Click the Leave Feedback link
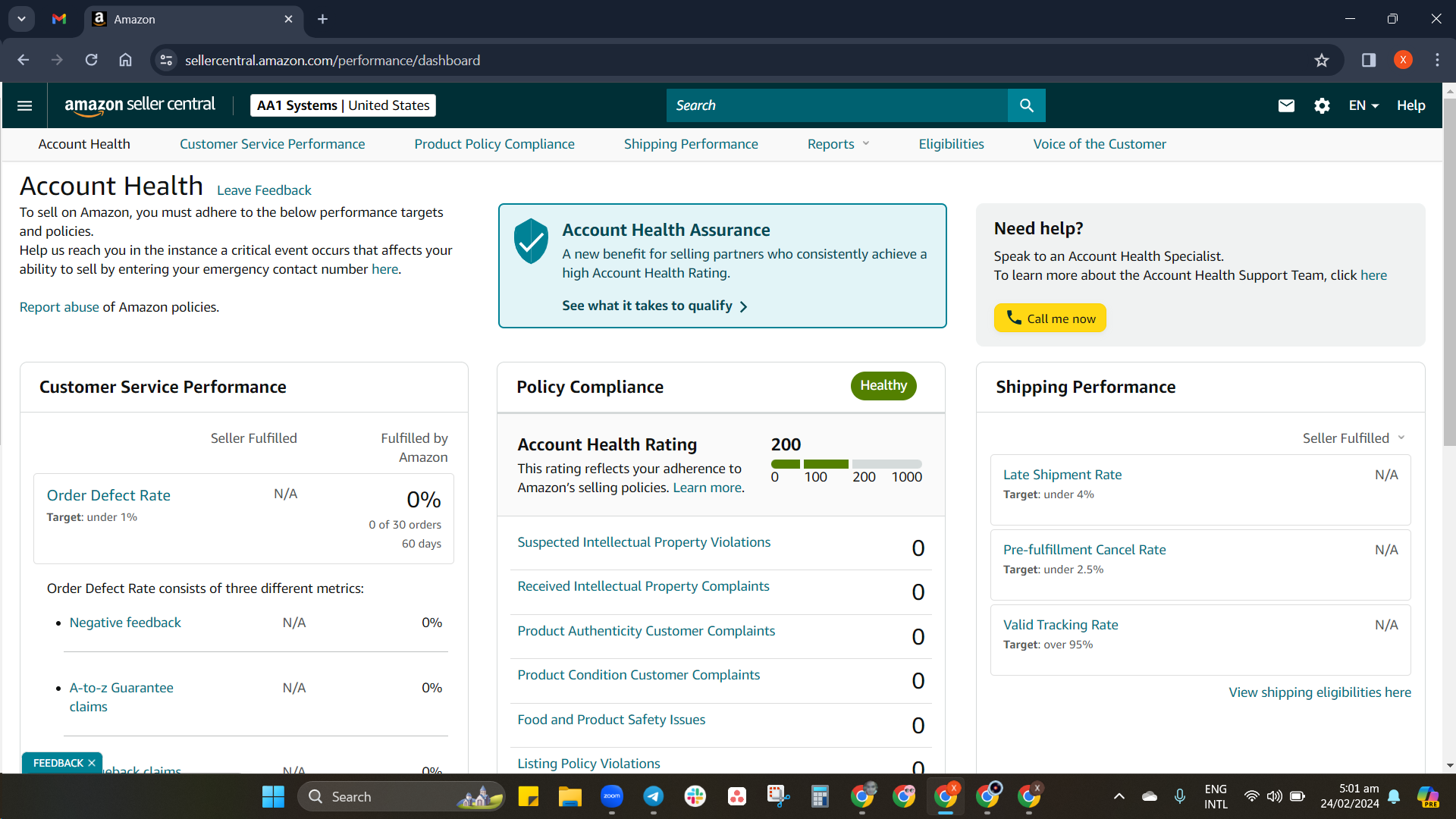 [264, 190]
